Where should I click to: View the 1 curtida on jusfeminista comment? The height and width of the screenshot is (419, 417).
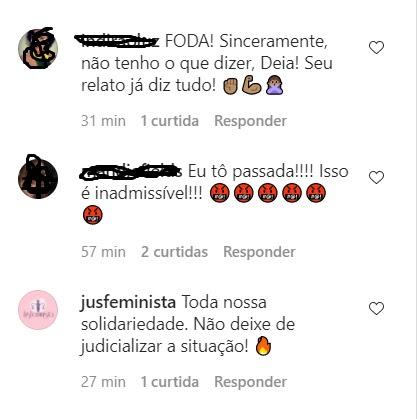tap(170, 382)
